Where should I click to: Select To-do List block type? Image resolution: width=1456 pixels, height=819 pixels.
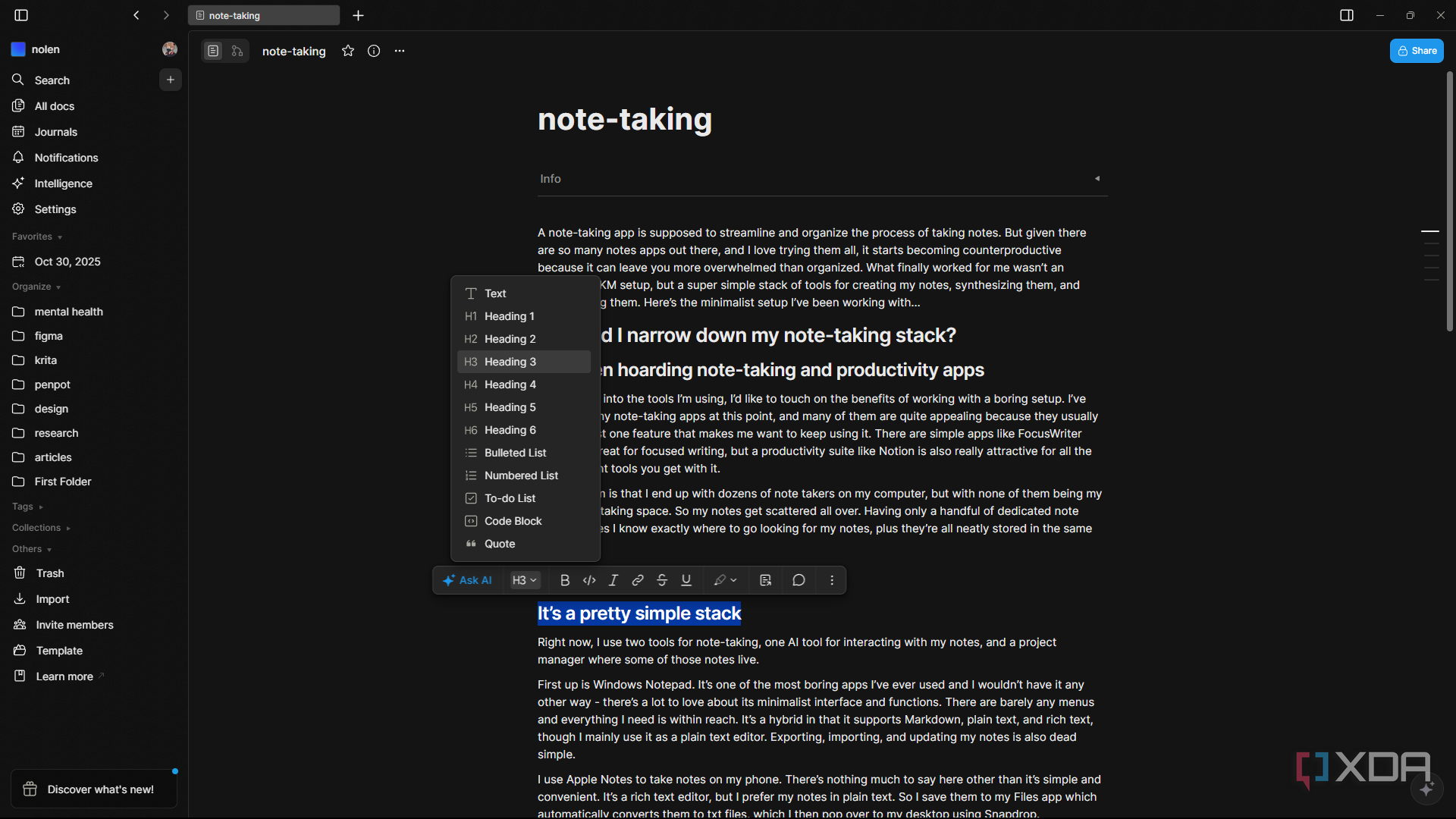tap(524, 498)
